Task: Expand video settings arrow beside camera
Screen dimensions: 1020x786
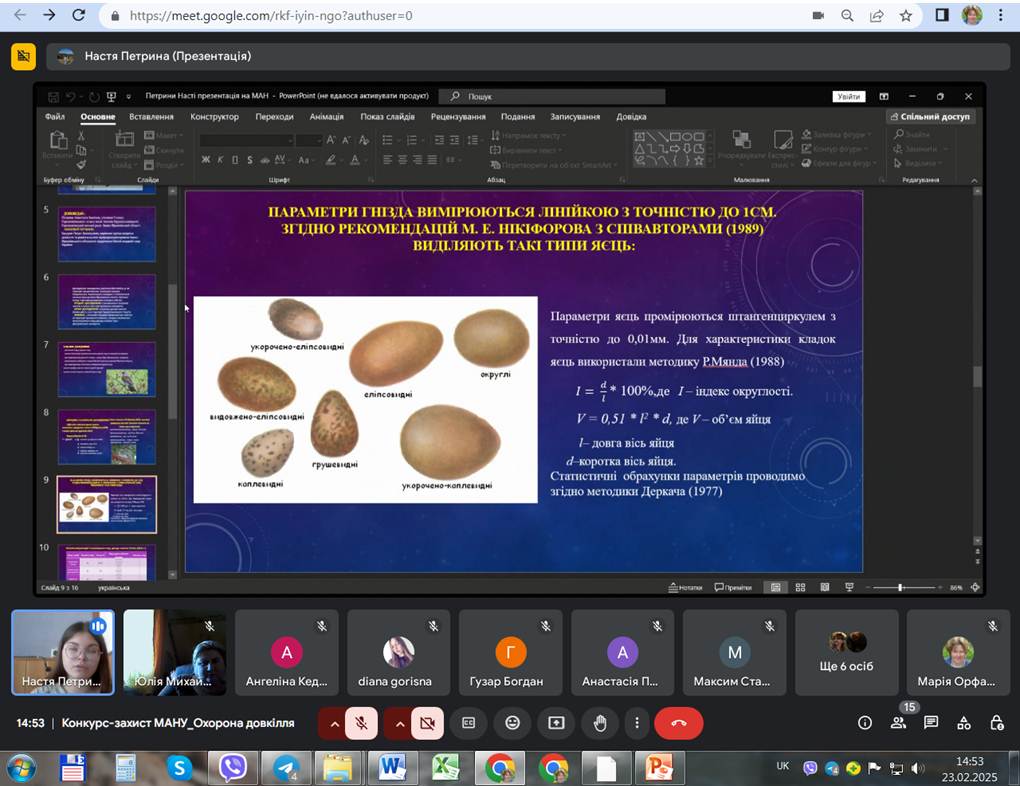Action: [399, 723]
